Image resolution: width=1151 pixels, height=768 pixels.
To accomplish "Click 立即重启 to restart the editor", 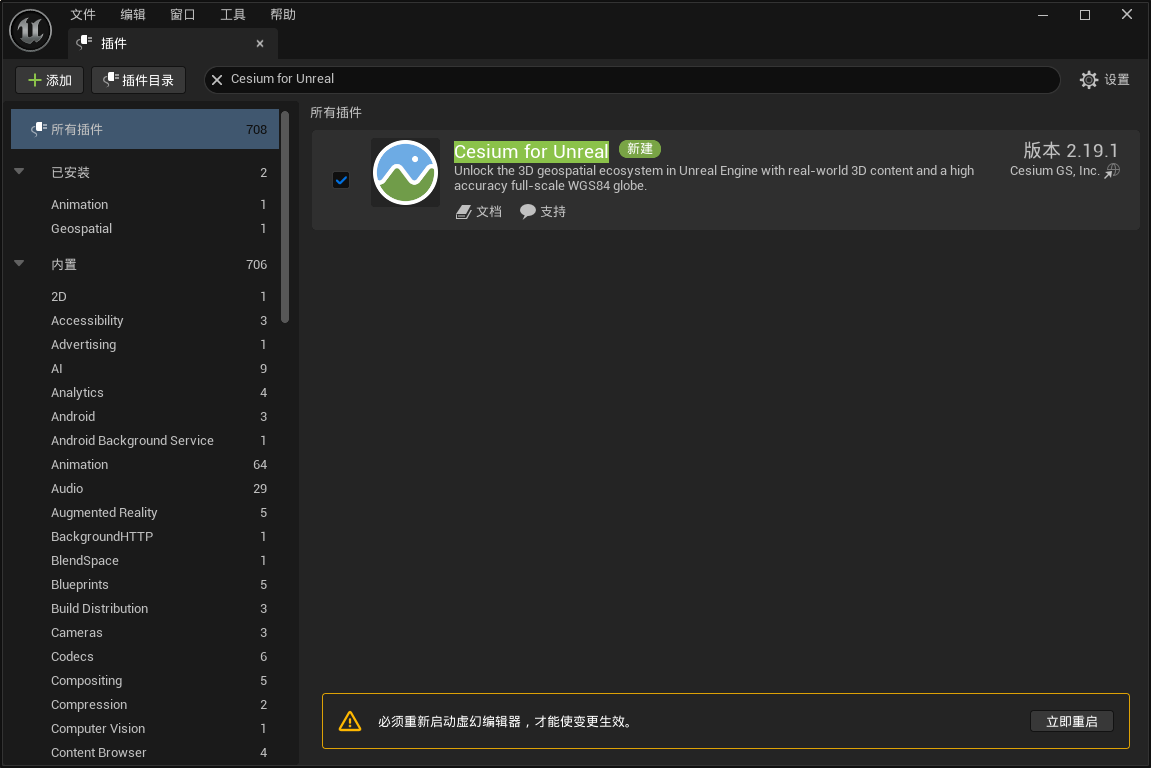I will (x=1072, y=721).
